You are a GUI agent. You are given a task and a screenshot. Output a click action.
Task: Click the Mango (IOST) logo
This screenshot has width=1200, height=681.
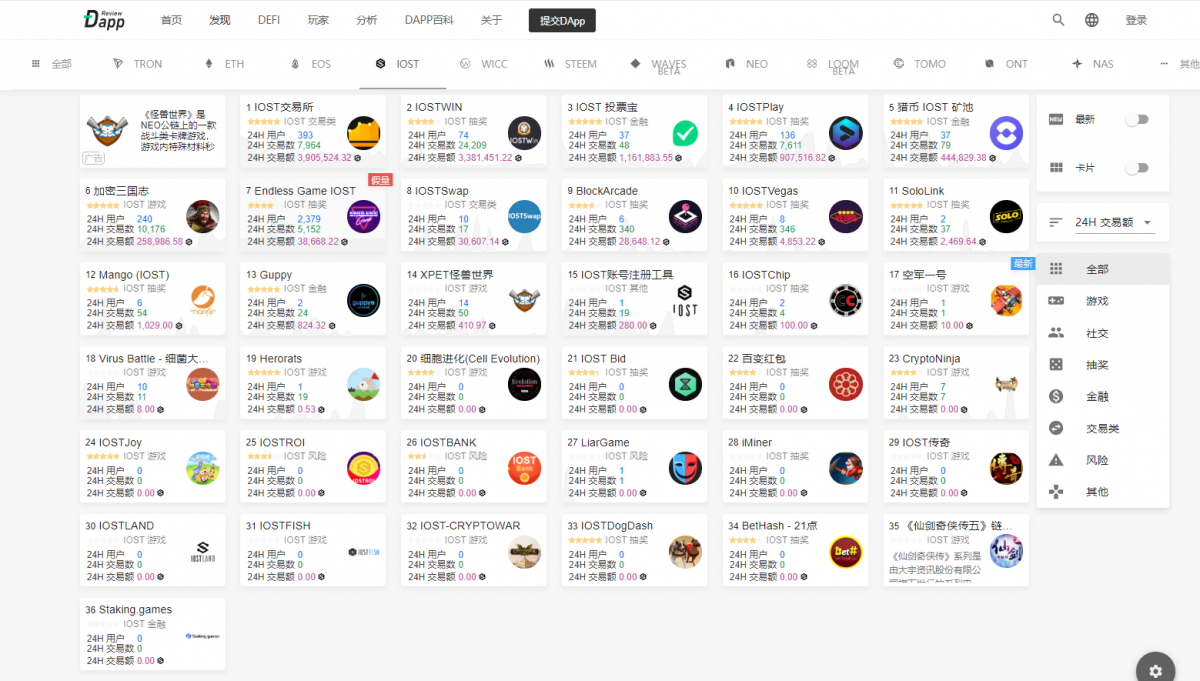click(x=203, y=300)
